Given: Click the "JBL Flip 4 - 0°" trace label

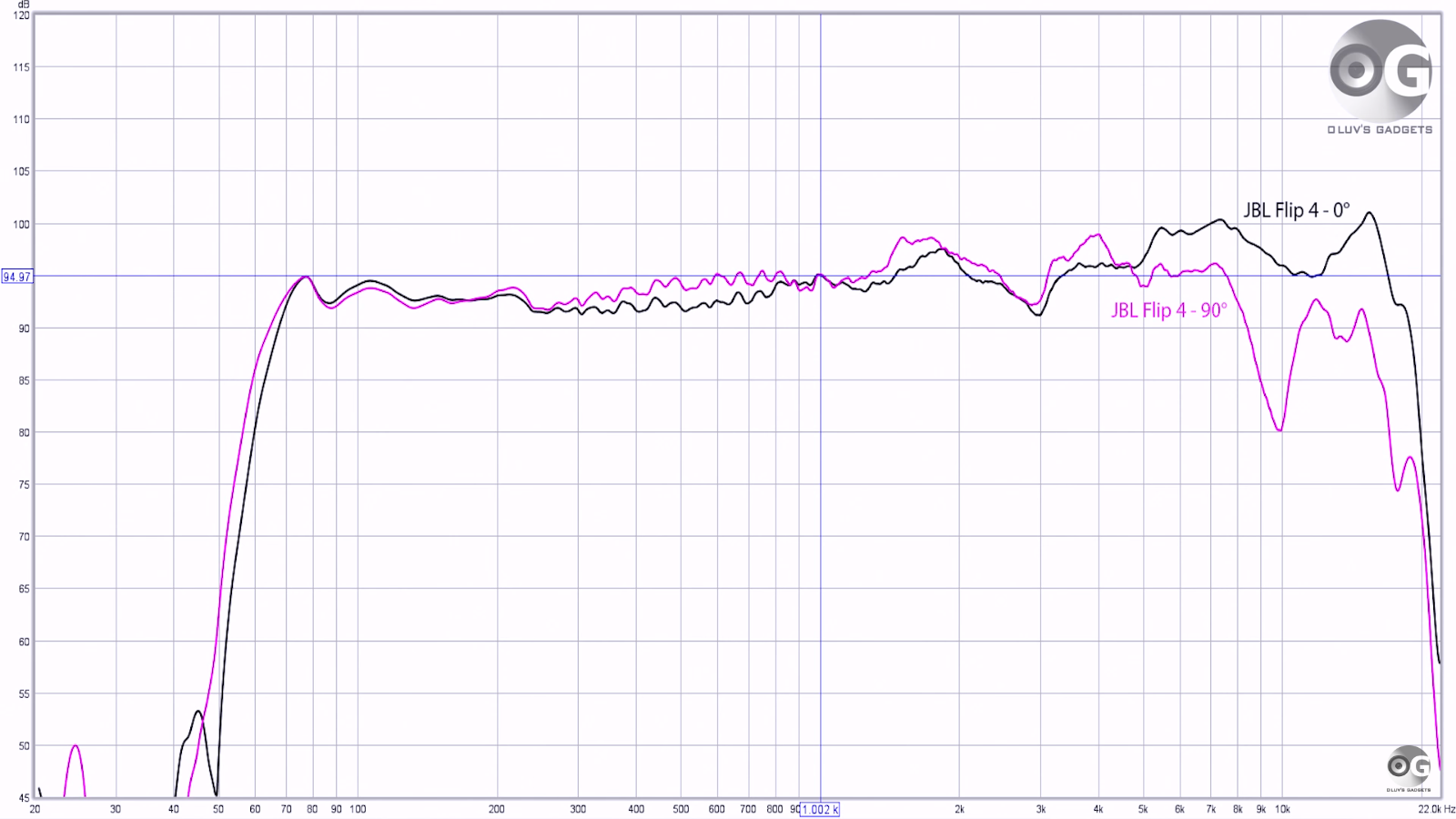Looking at the screenshot, I should click(x=1297, y=210).
